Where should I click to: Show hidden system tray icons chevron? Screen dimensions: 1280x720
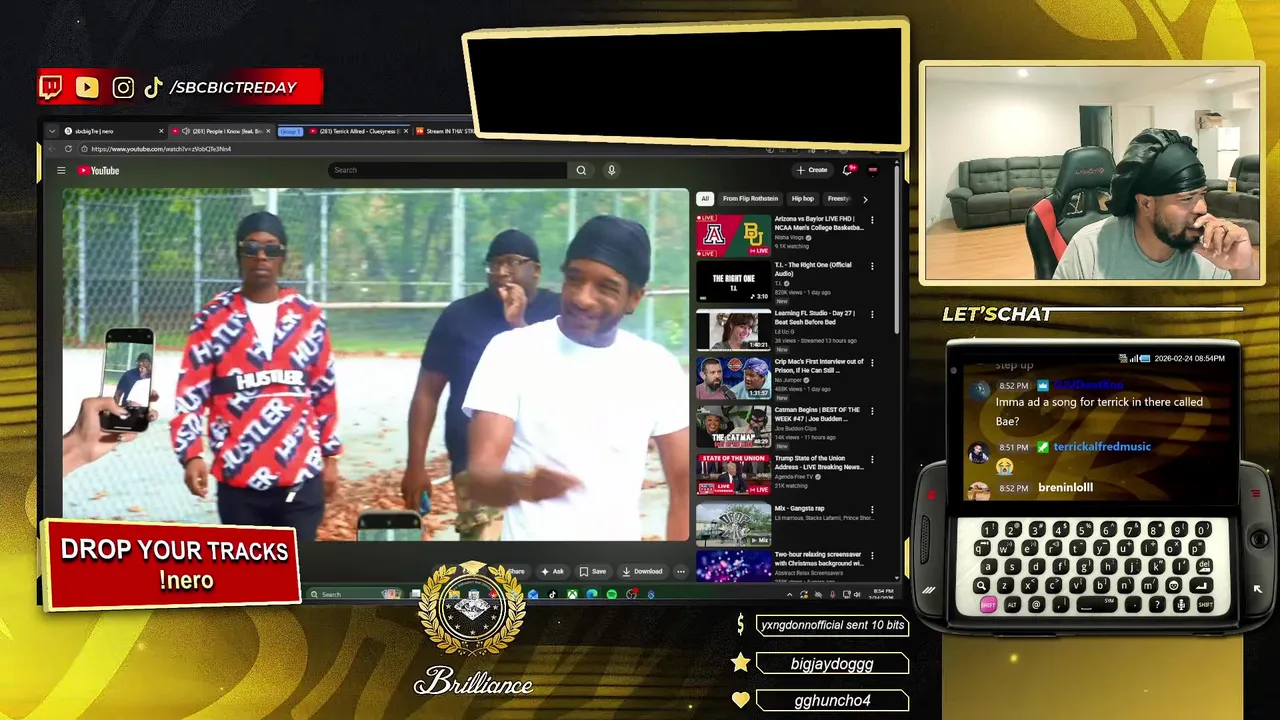click(789, 594)
